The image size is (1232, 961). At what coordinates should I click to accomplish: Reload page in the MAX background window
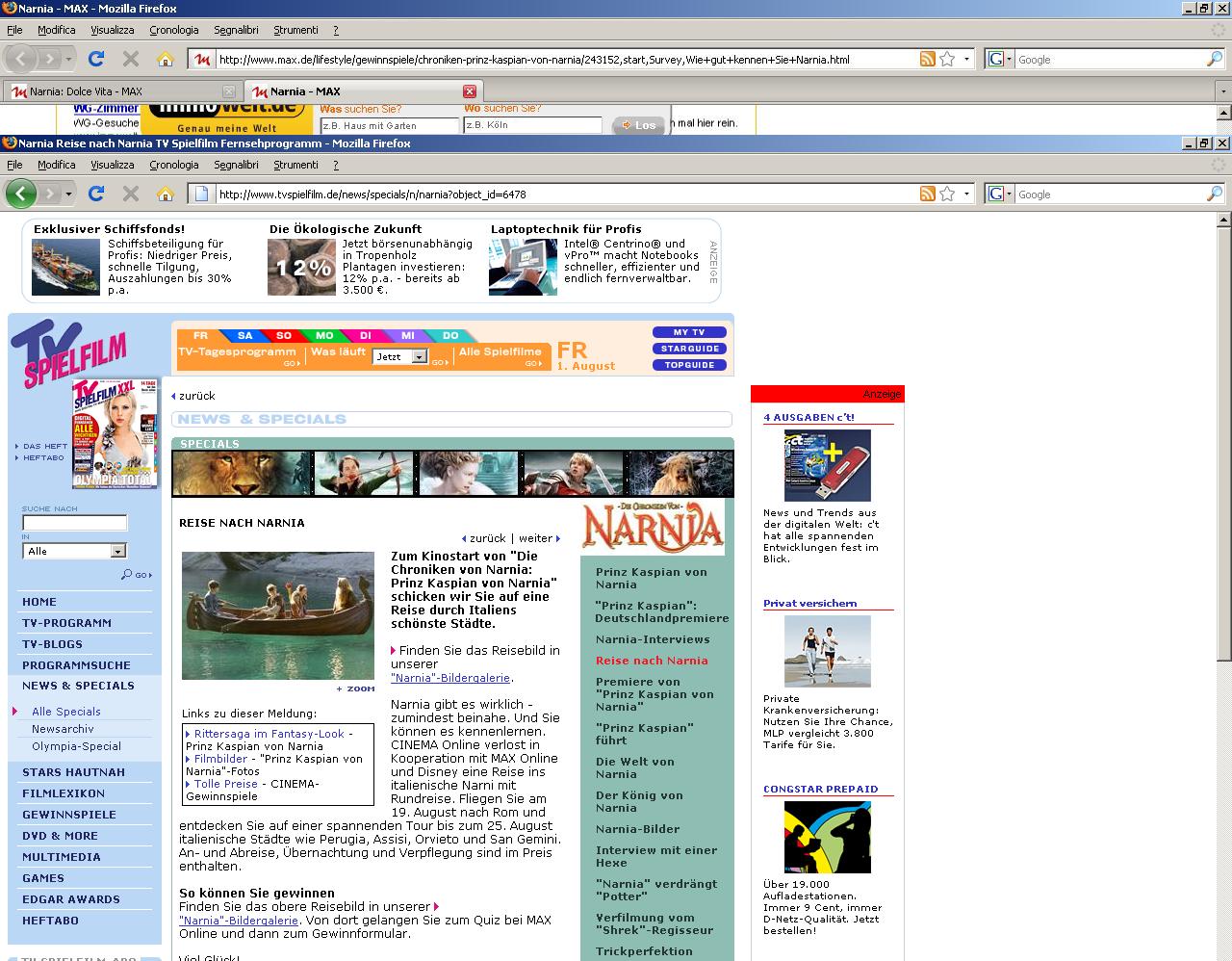pos(96,59)
